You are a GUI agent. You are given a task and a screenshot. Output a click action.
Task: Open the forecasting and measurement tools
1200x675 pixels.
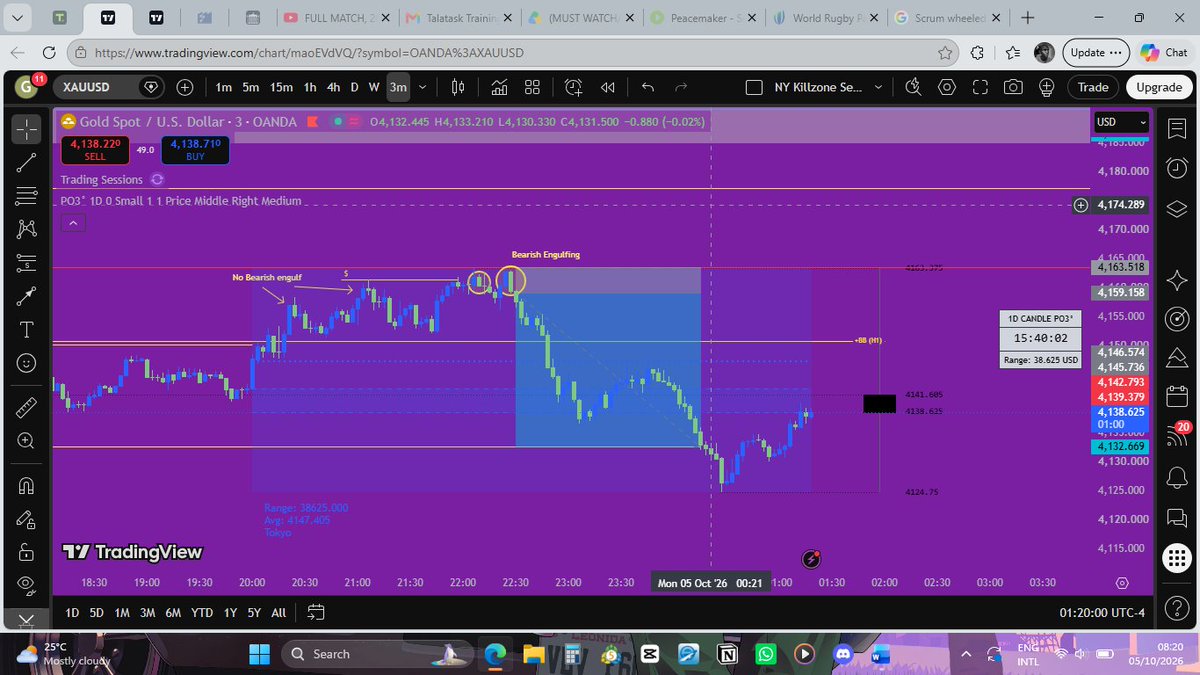click(26, 263)
